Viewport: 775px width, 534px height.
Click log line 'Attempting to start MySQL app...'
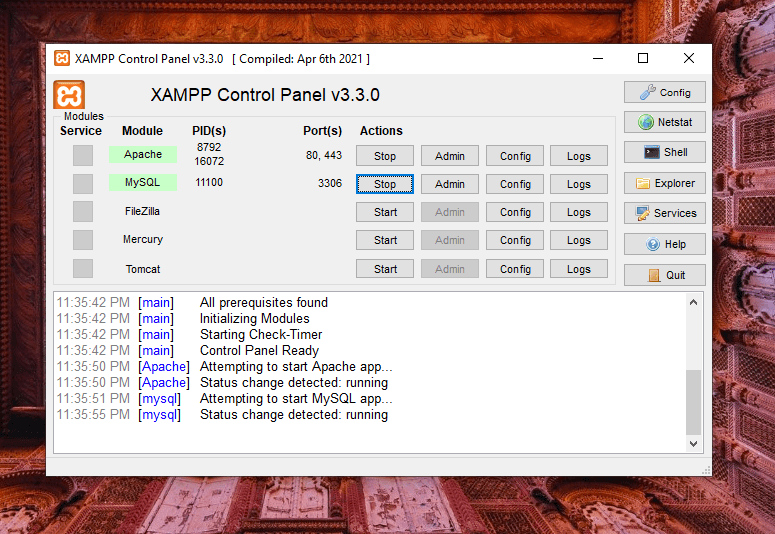(296, 399)
